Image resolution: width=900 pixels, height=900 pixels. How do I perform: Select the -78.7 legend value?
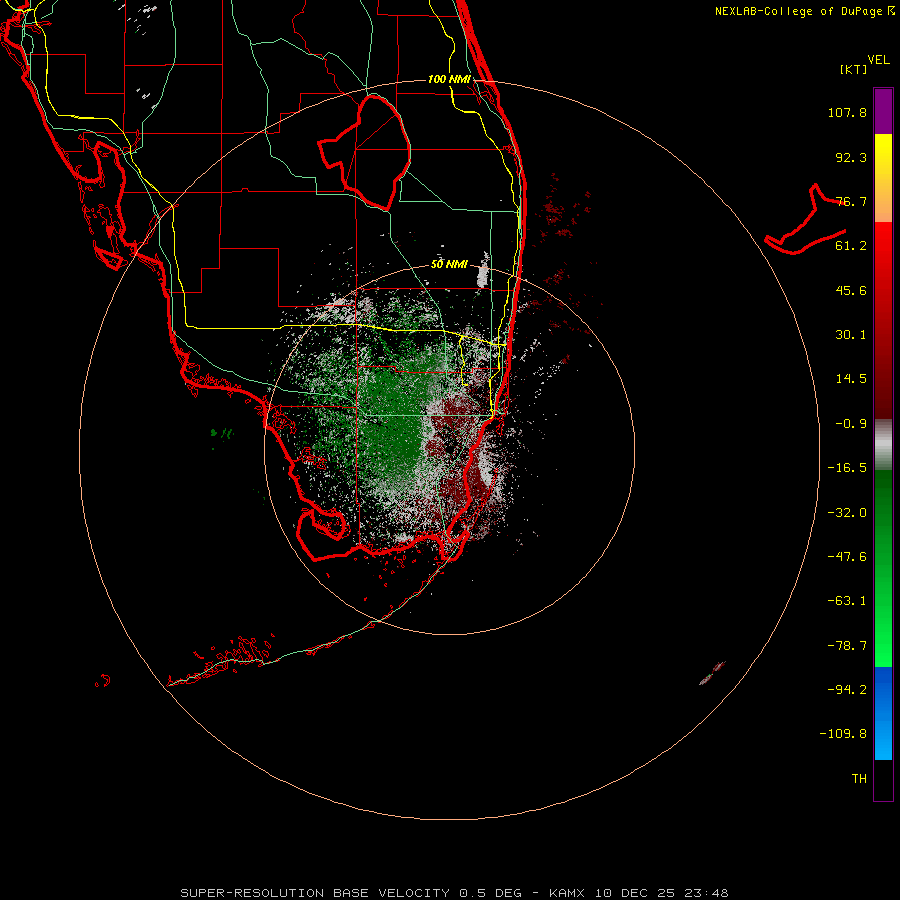pos(847,646)
